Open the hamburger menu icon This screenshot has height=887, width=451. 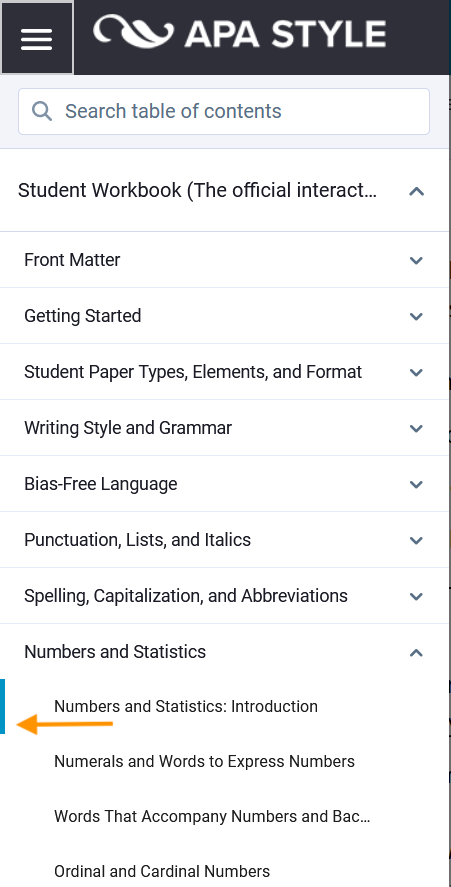tap(37, 38)
